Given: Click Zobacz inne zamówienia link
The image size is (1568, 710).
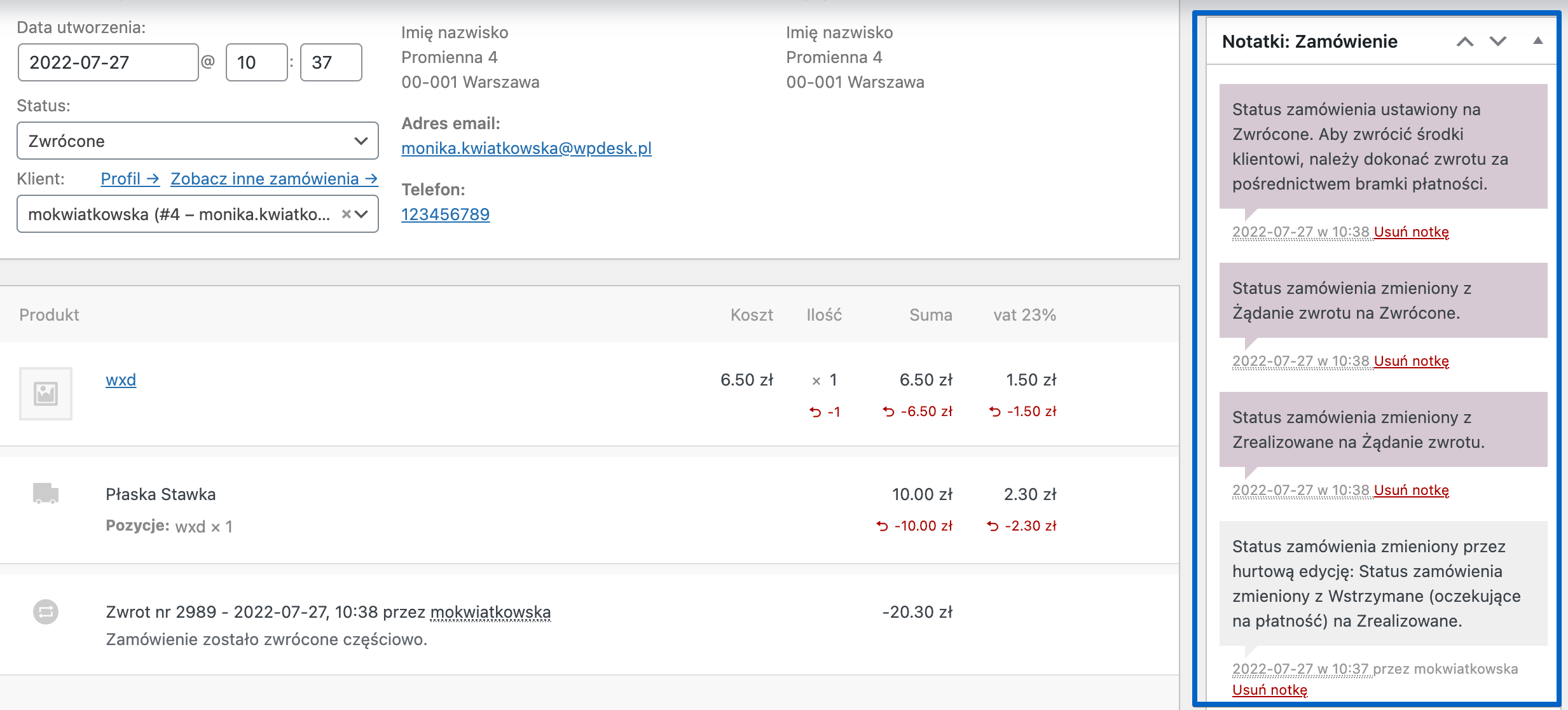Looking at the screenshot, I should tap(274, 179).
